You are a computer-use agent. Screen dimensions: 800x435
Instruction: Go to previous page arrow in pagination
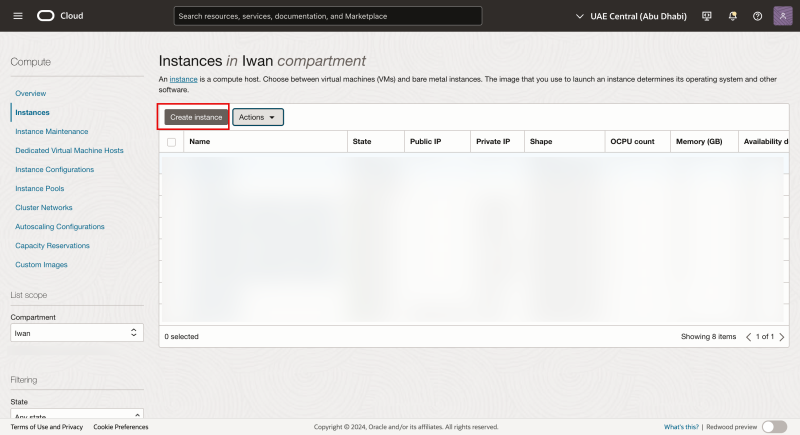pyautogui.click(x=749, y=337)
